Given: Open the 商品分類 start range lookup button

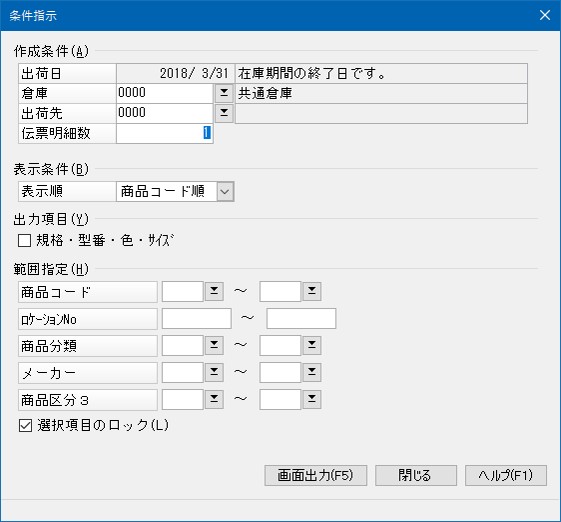Looking at the screenshot, I should click(214, 345).
